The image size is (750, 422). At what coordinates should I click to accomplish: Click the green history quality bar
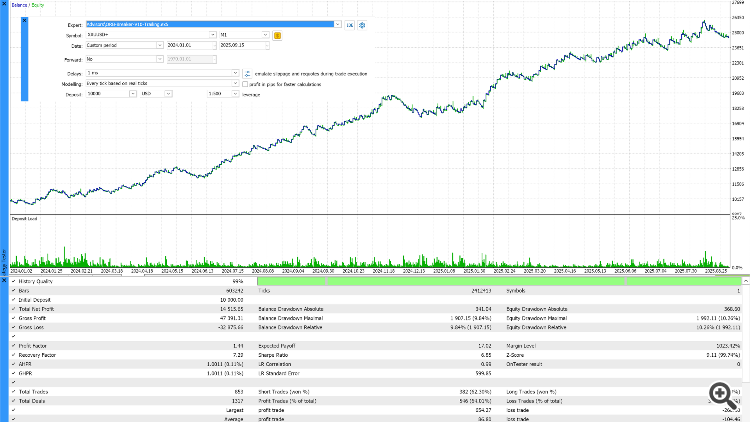pos(500,283)
